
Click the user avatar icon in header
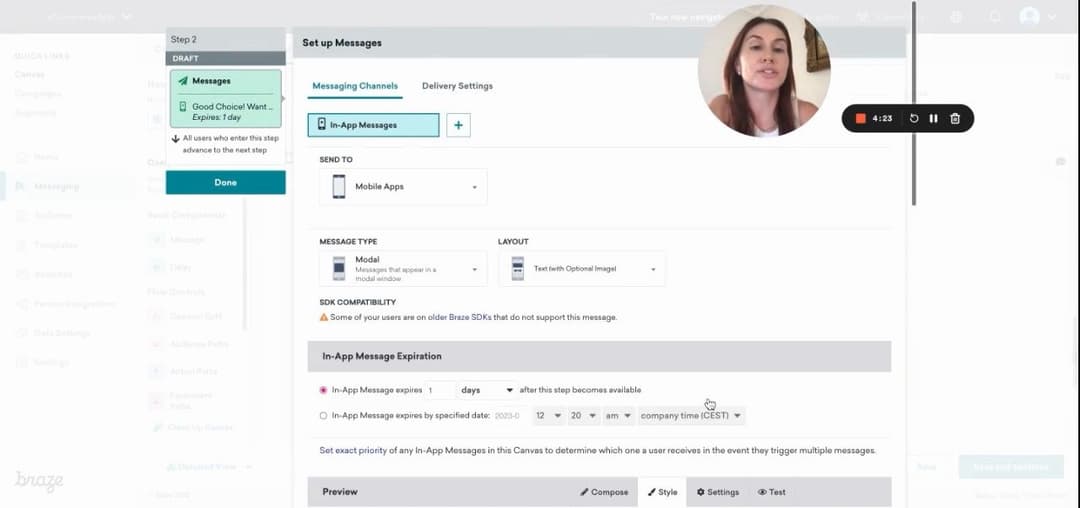(1029, 17)
